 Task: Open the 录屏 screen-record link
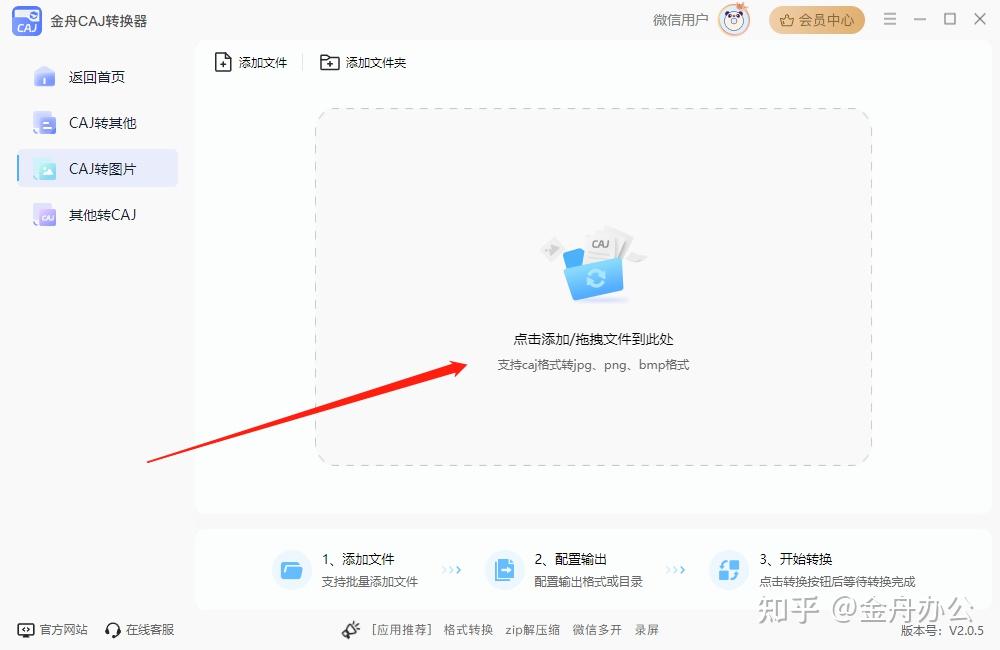(647, 630)
